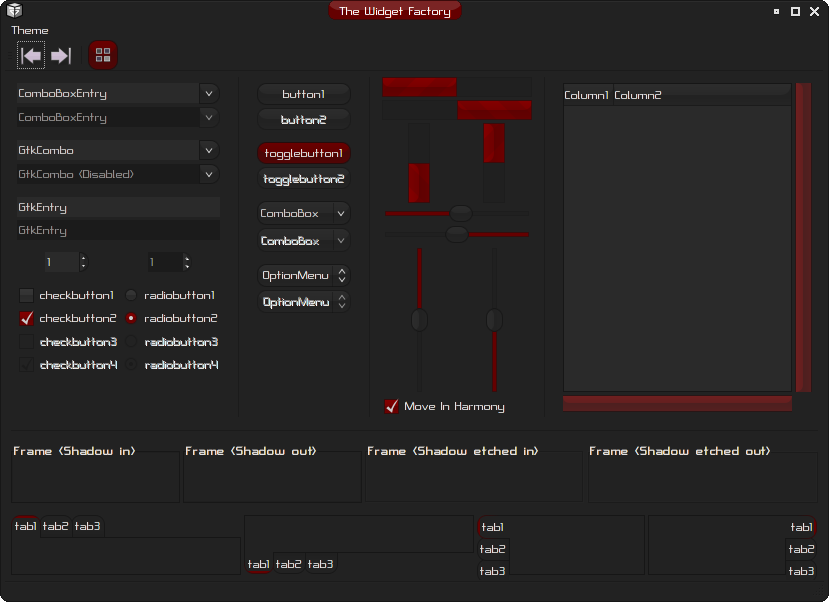The image size is (829, 602).
Task: Toggle the red grid toolbar icon
Action: pyautogui.click(x=103, y=55)
